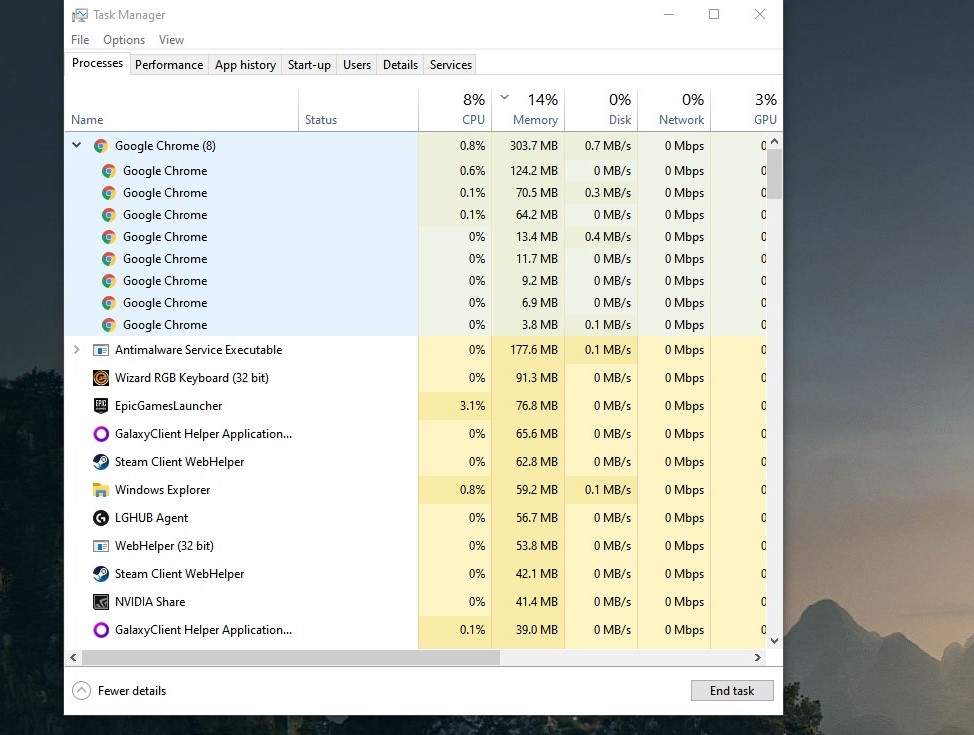Click Chrome icon in 13.4 MB row
Viewport: 974px width, 735px height.
(109, 237)
